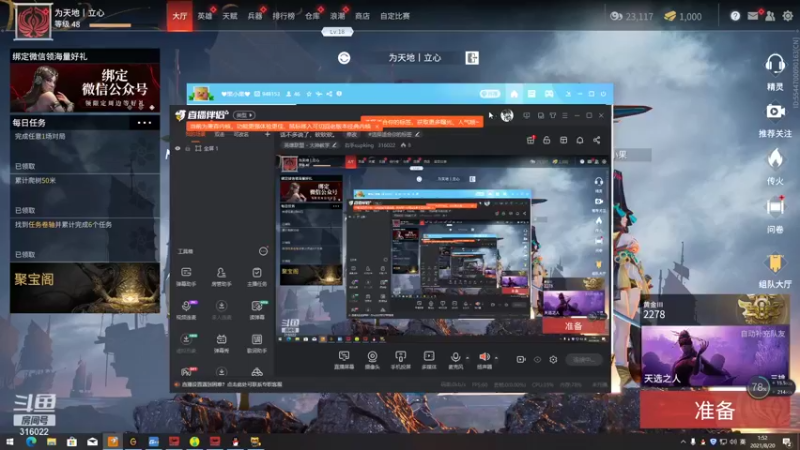
Task: Expand toolbox with the round more button
Action: point(263,251)
